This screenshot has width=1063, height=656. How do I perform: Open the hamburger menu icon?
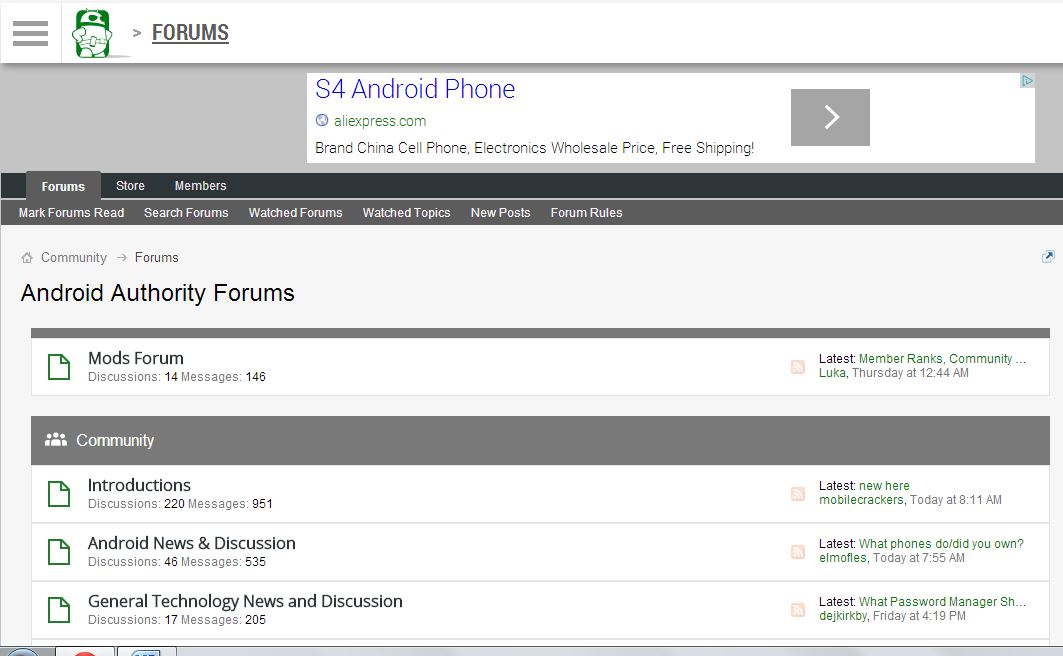(30, 33)
